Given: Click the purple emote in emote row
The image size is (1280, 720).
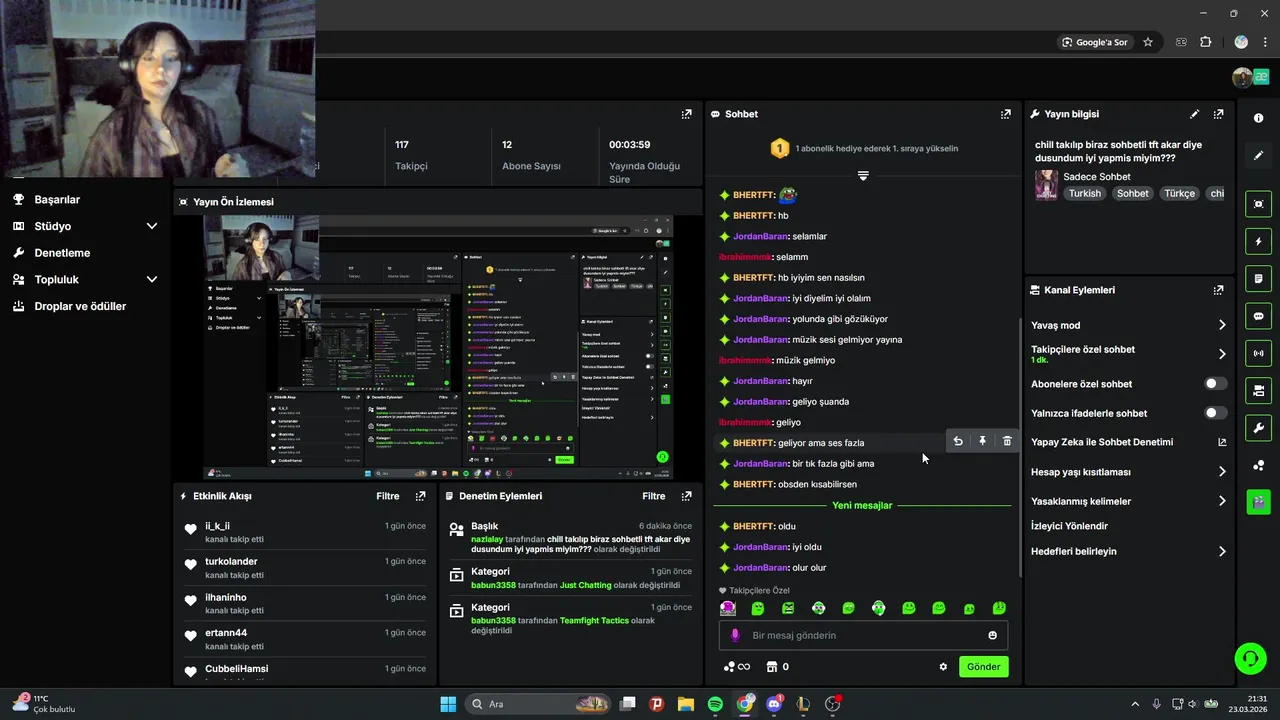Looking at the screenshot, I should [x=728, y=608].
